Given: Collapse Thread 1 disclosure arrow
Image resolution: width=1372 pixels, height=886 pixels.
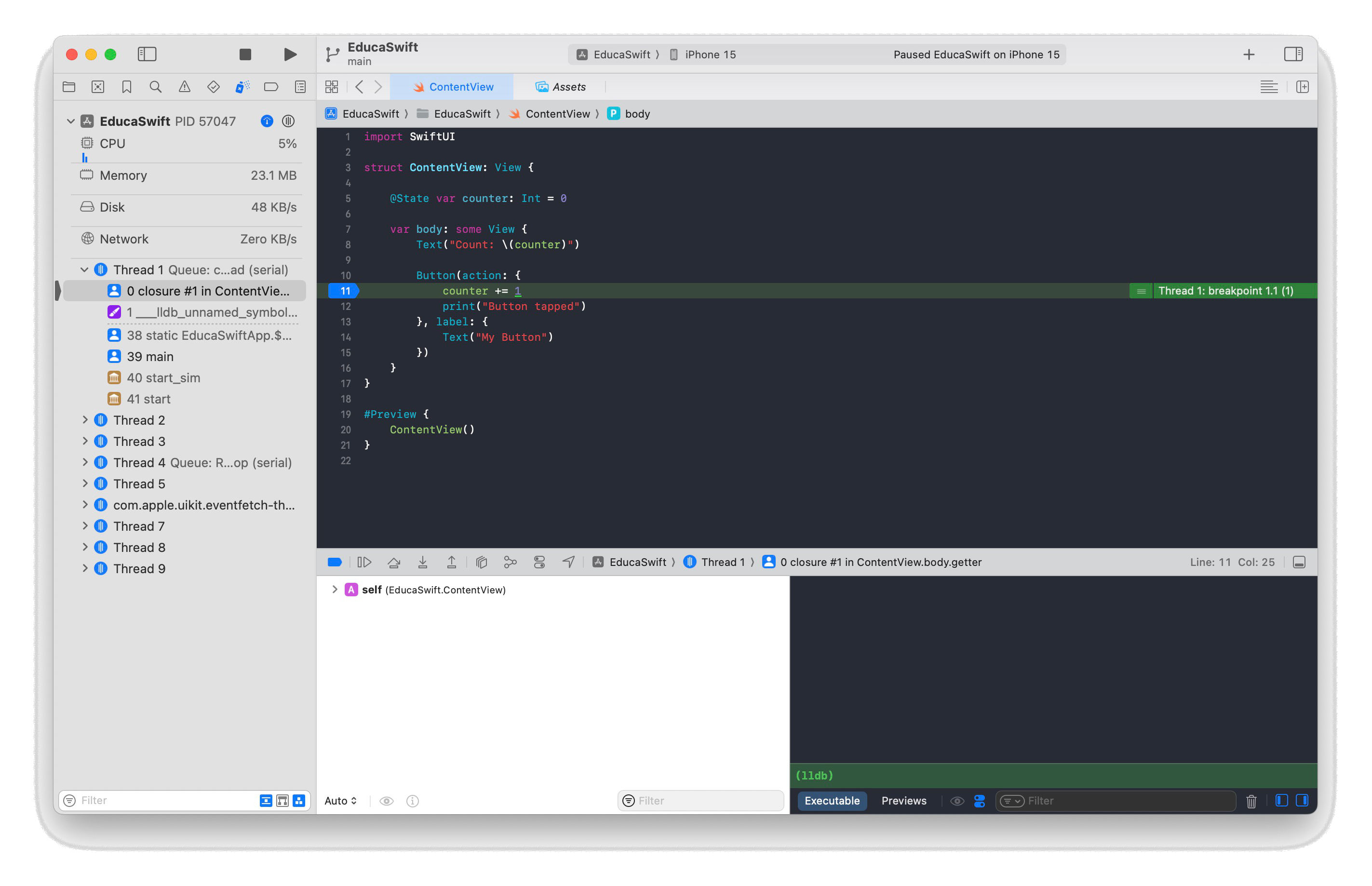Looking at the screenshot, I should tap(84, 270).
